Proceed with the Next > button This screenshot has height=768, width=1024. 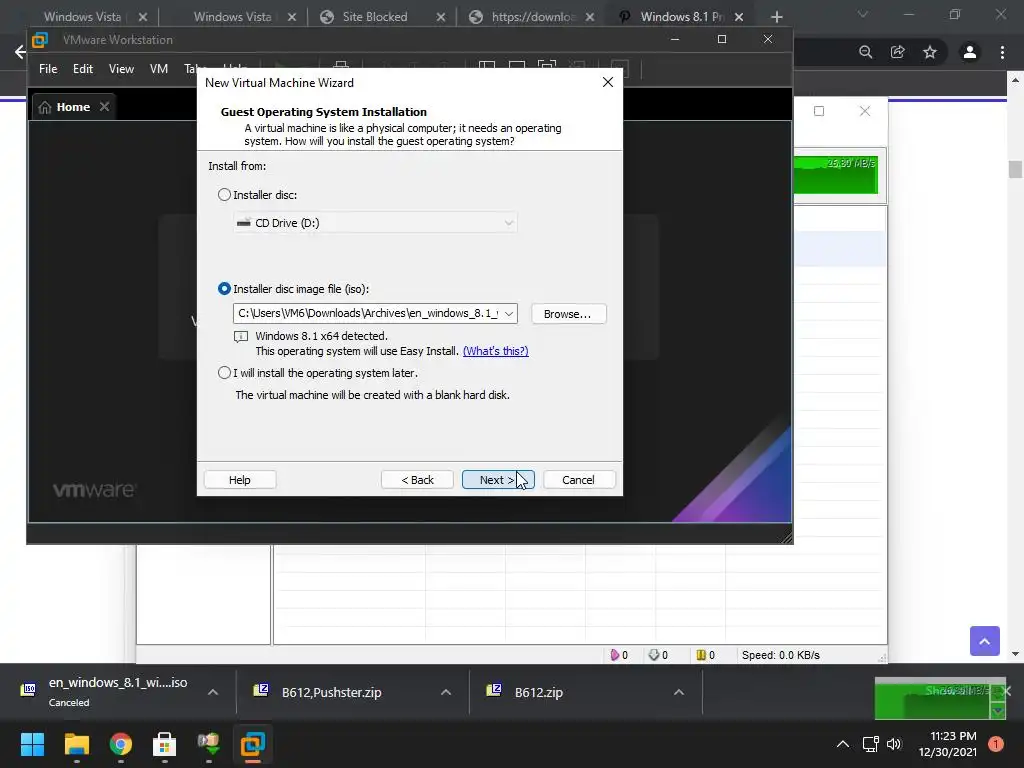498,480
